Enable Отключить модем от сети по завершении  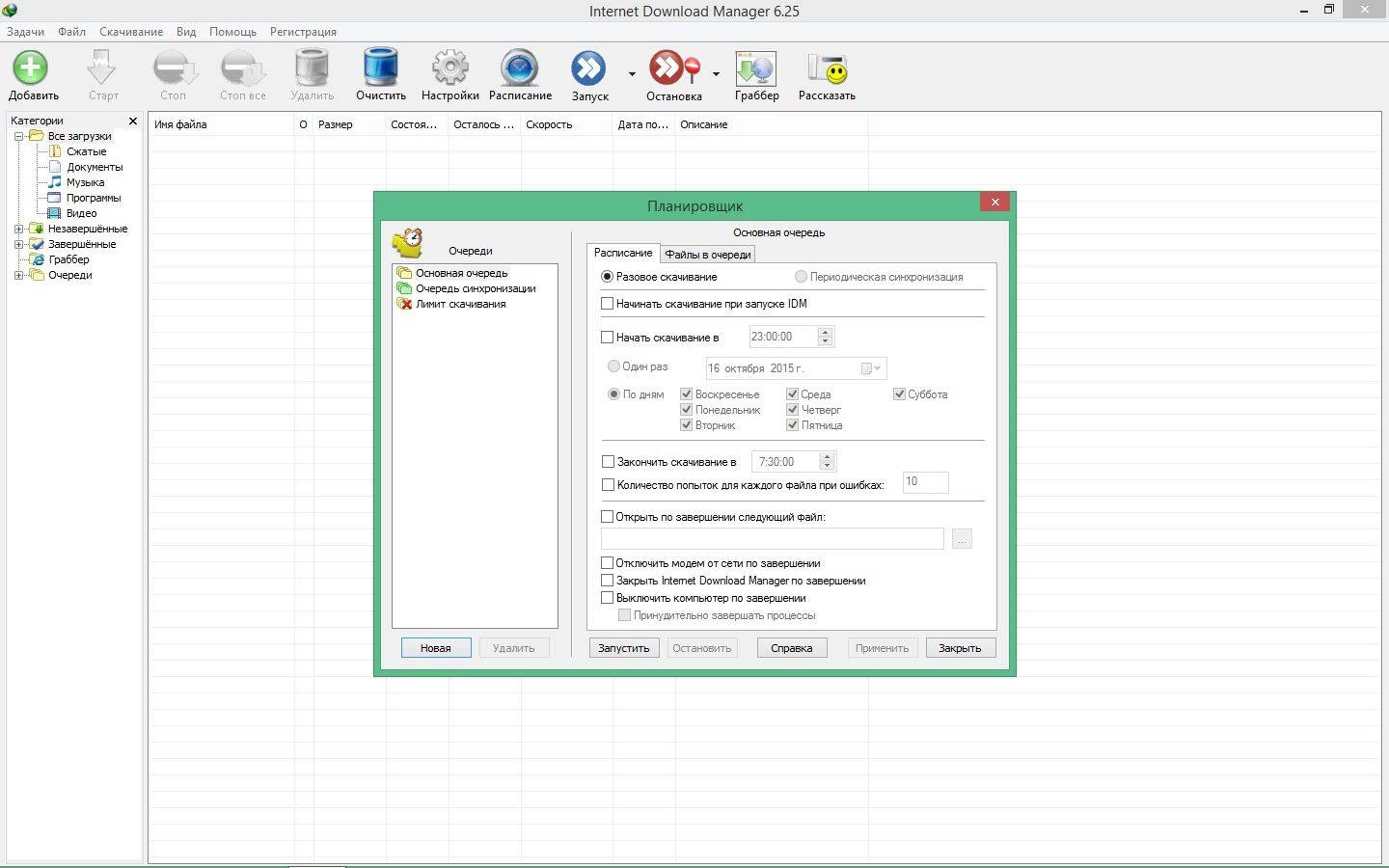[607, 563]
